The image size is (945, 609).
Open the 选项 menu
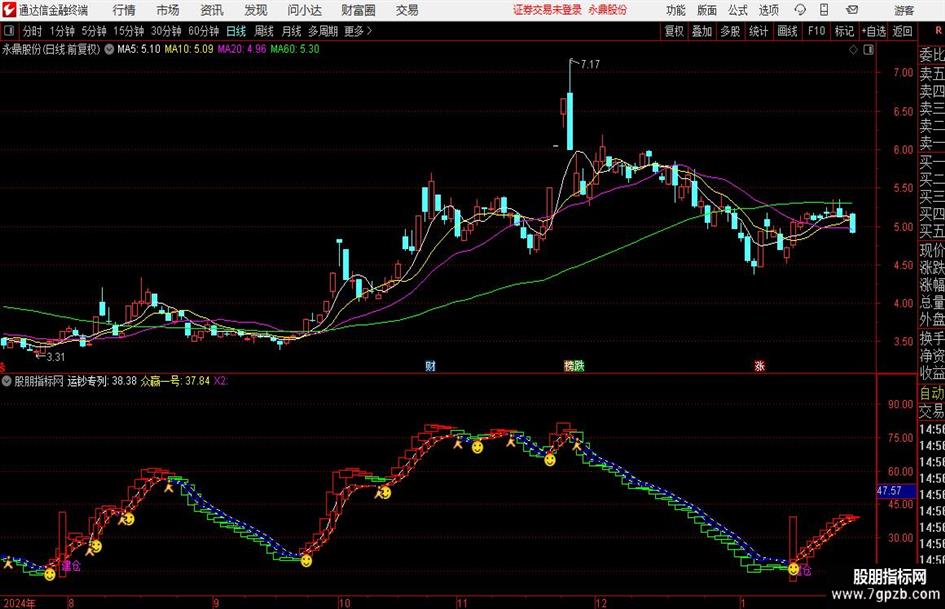coord(768,10)
